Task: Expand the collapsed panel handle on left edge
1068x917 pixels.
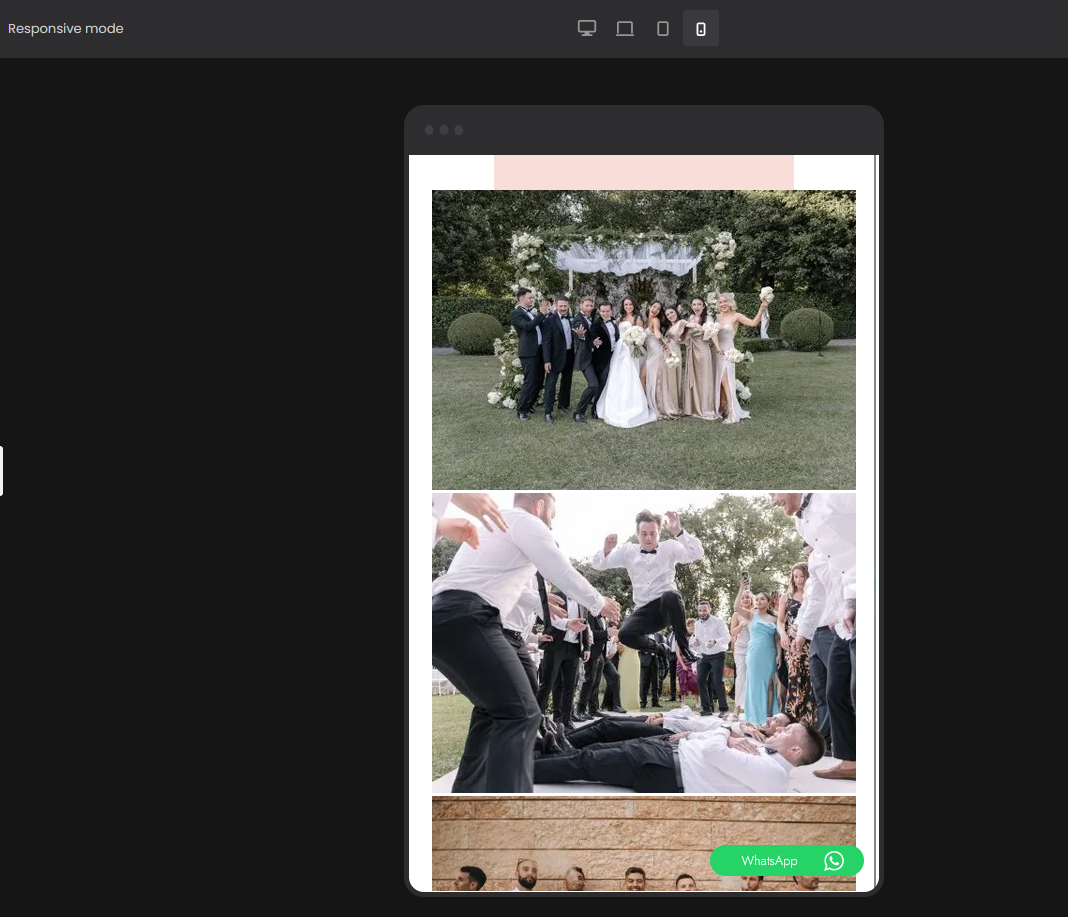Action: [2, 471]
